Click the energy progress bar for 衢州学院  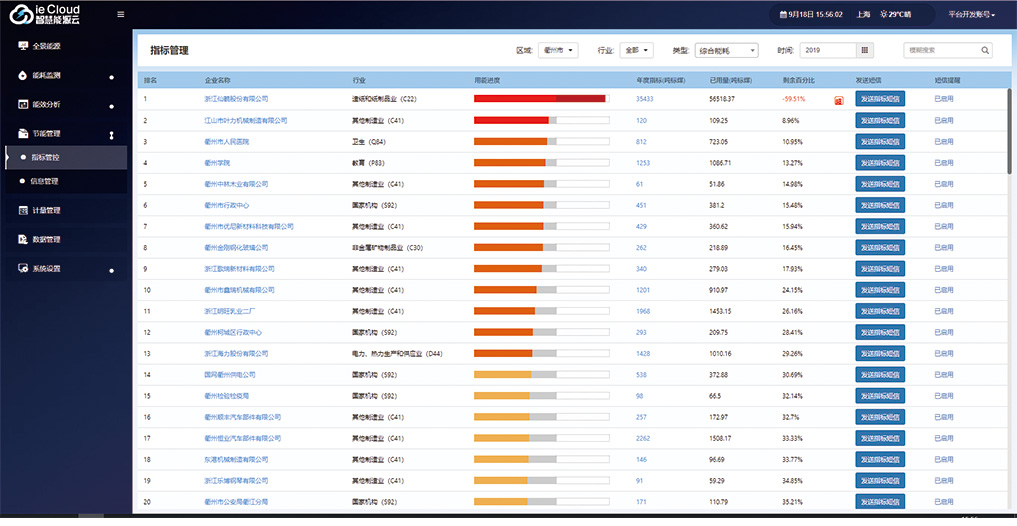[541, 163]
